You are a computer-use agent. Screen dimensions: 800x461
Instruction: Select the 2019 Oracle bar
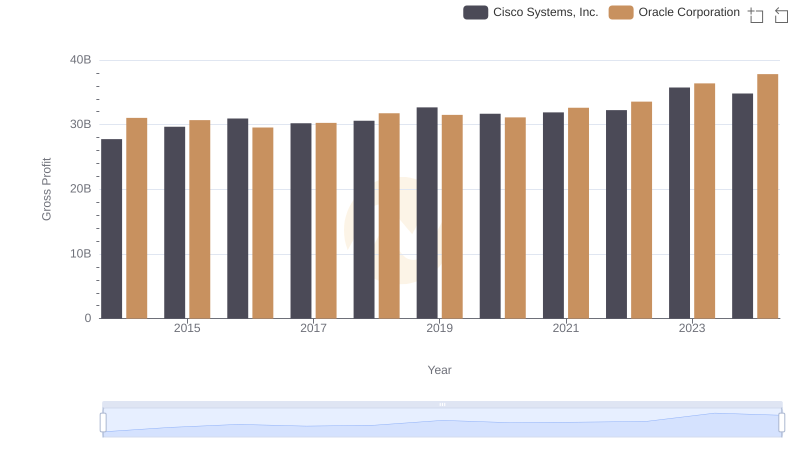(x=452, y=217)
